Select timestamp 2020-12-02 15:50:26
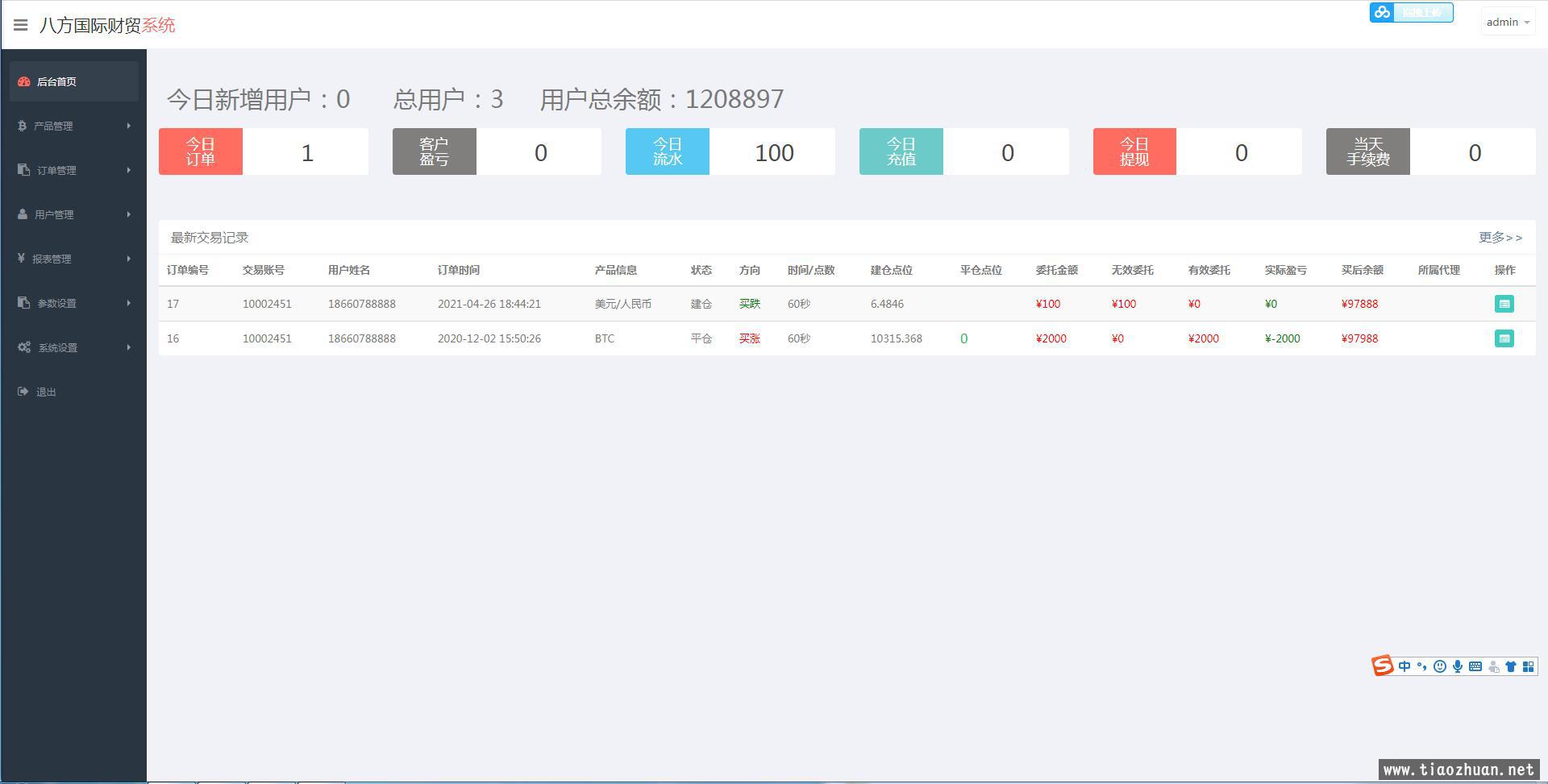Image resolution: width=1548 pixels, height=784 pixels. (x=489, y=338)
